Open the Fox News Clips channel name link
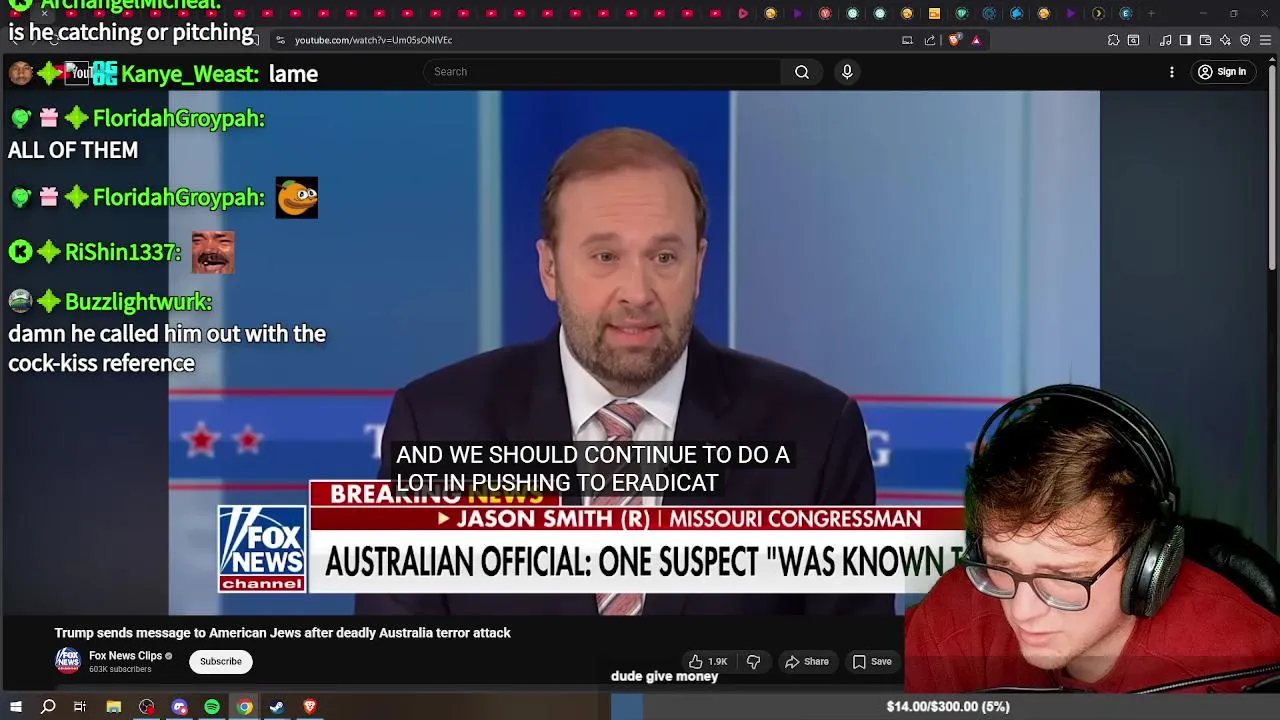The width and height of the screenshot is (1280, 720). point(125,656)
